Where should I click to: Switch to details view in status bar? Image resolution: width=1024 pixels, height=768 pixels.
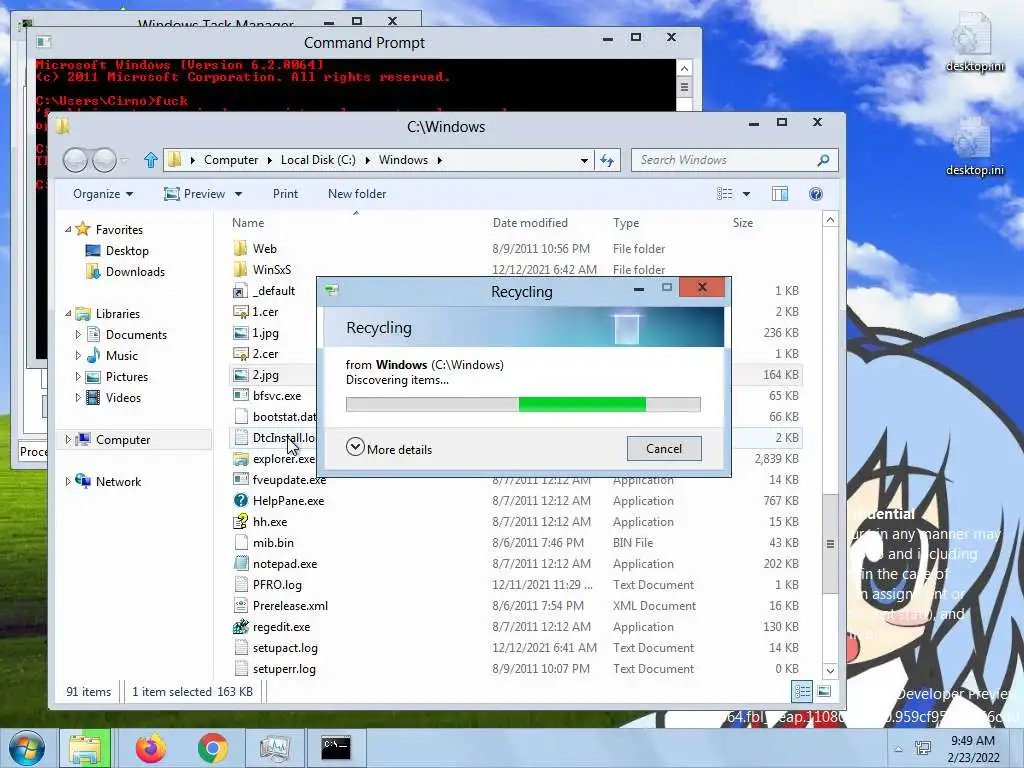pyautogui.click(x=802, y=691)
